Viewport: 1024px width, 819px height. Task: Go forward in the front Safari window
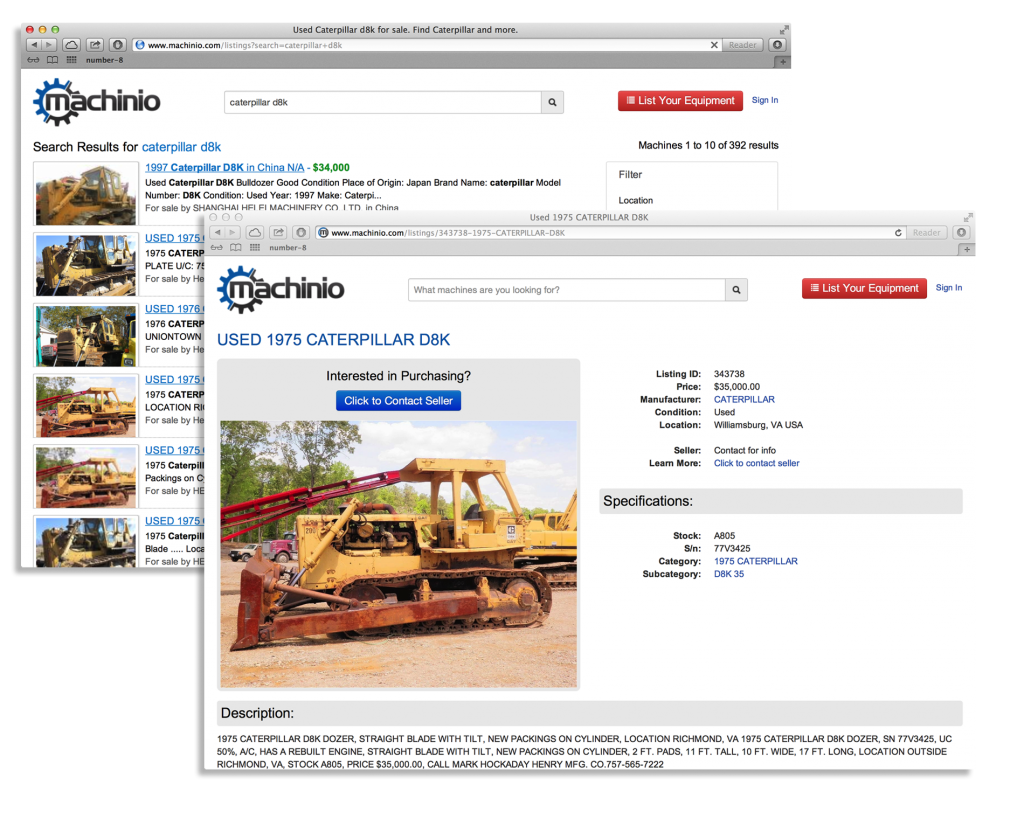(x=232, y=233)
